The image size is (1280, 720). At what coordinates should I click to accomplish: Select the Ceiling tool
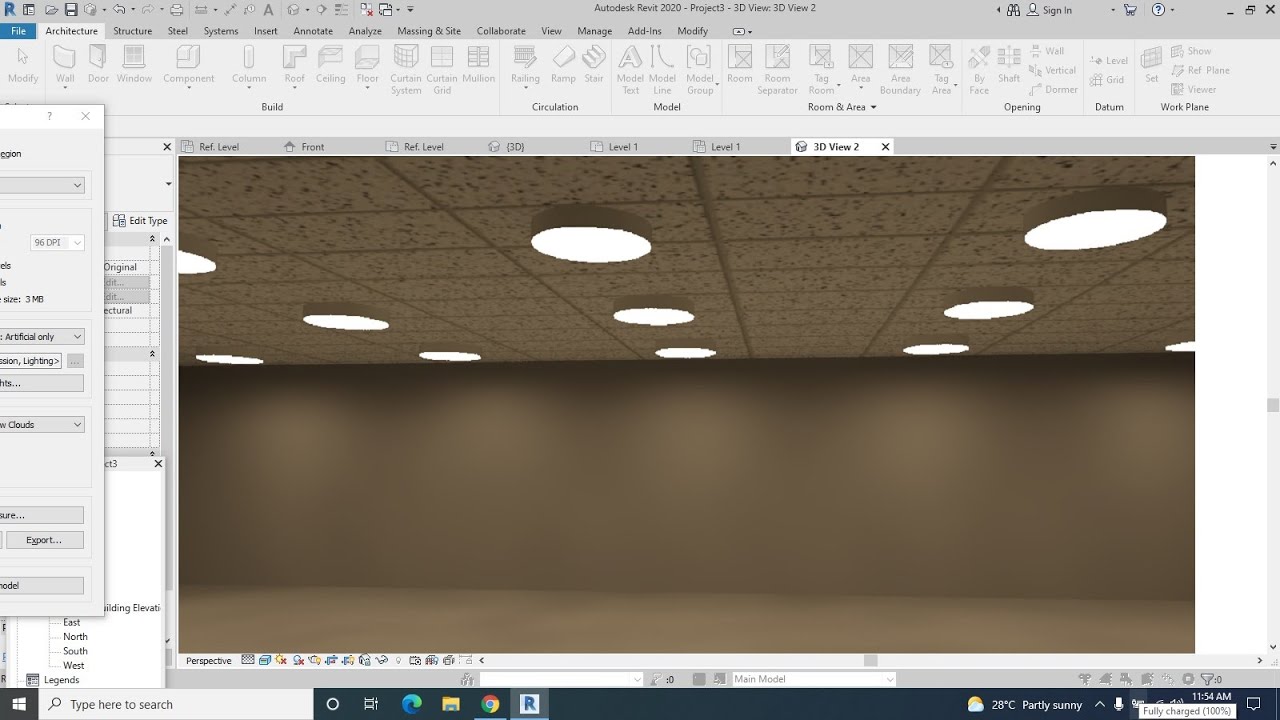(x=331, y=65)
